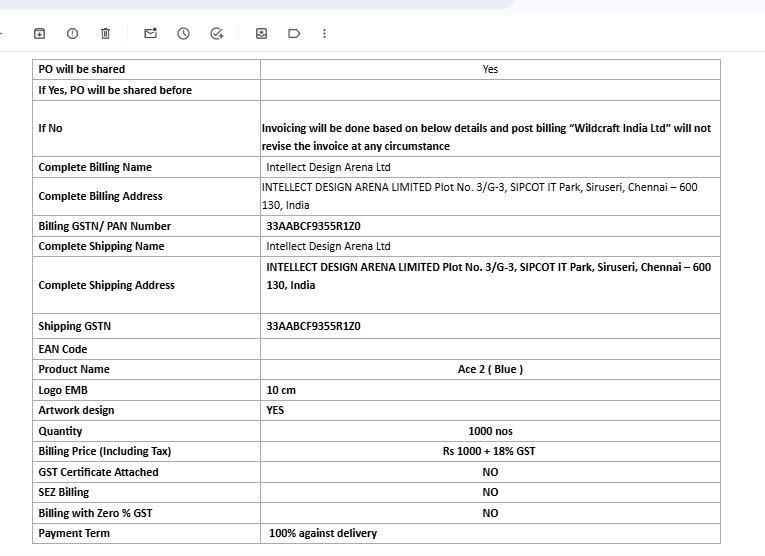
Task: Select the 'Logo EMB' label
Action: tap(63, 390)
